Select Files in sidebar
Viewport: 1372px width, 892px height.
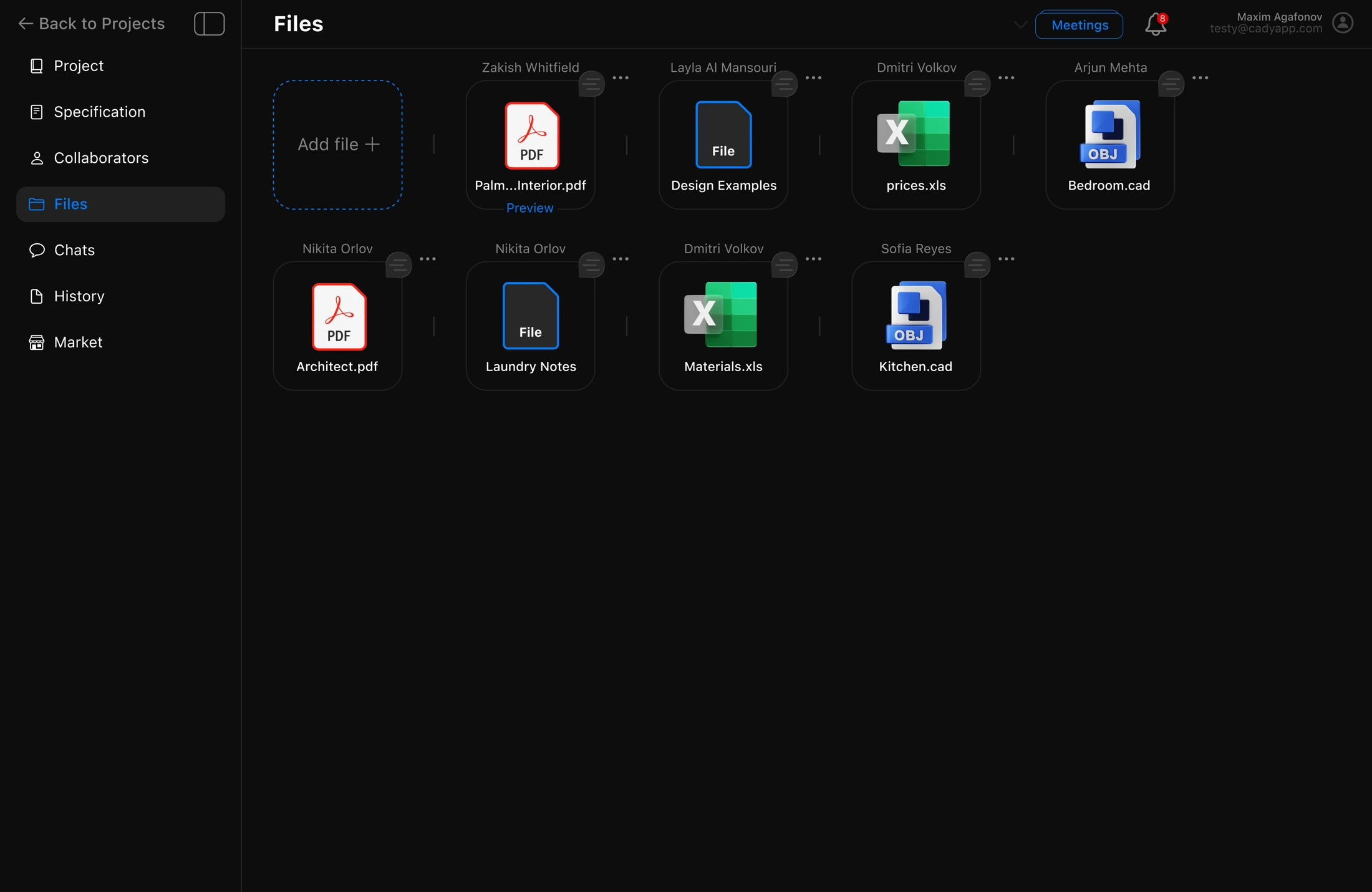(120, 204)
